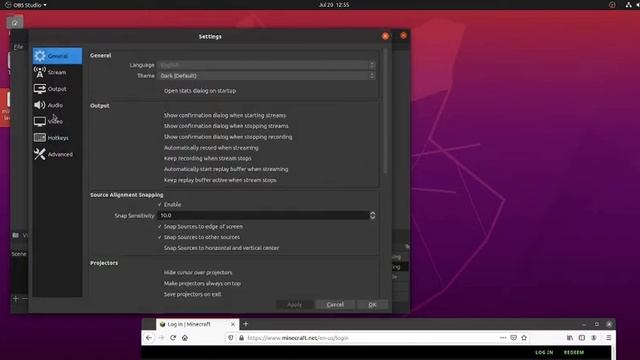Enable Keep replay buffer active option

pos(220,180)
